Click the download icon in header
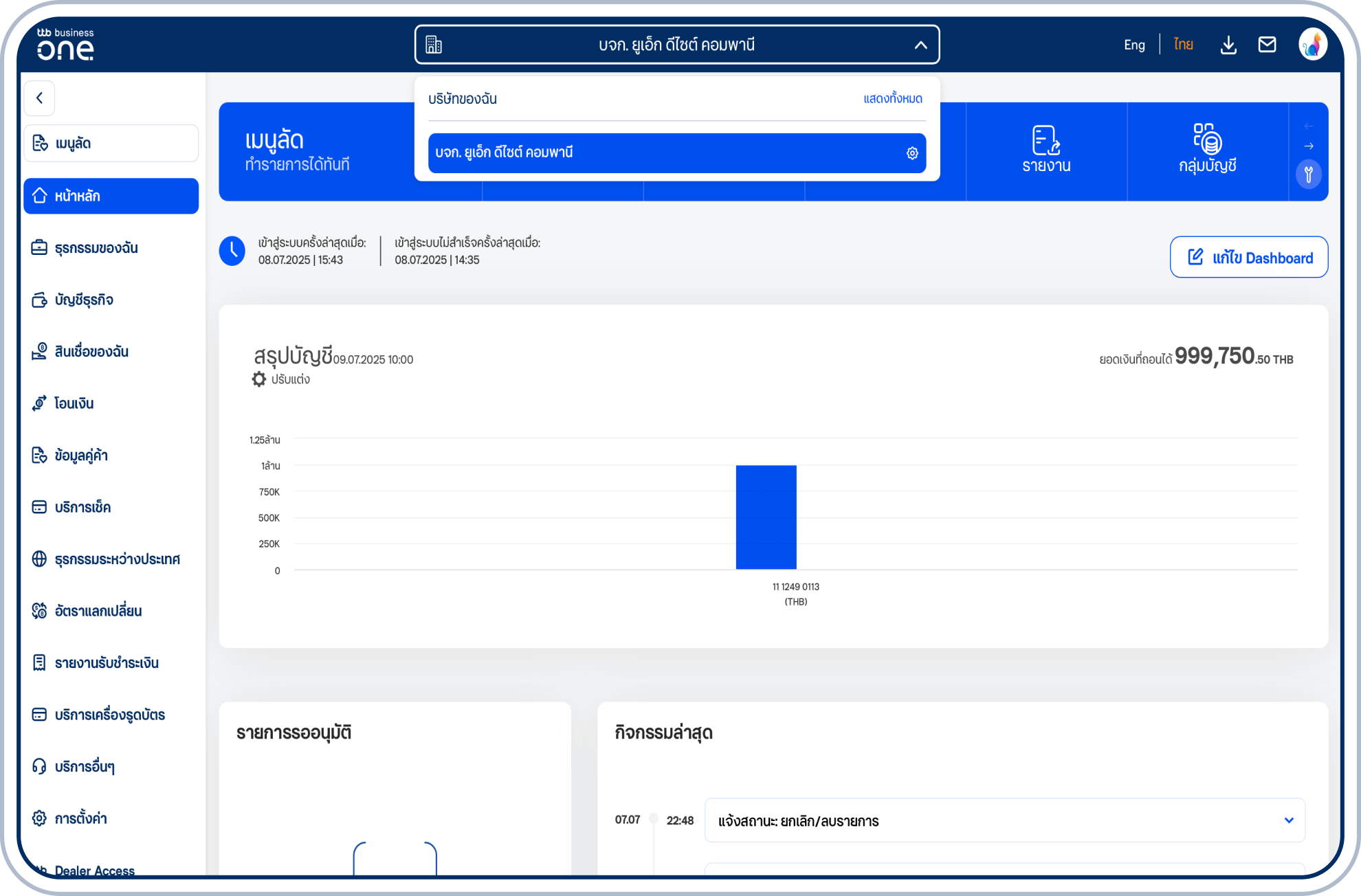The image size is (1361, 896). (1228, 45)
